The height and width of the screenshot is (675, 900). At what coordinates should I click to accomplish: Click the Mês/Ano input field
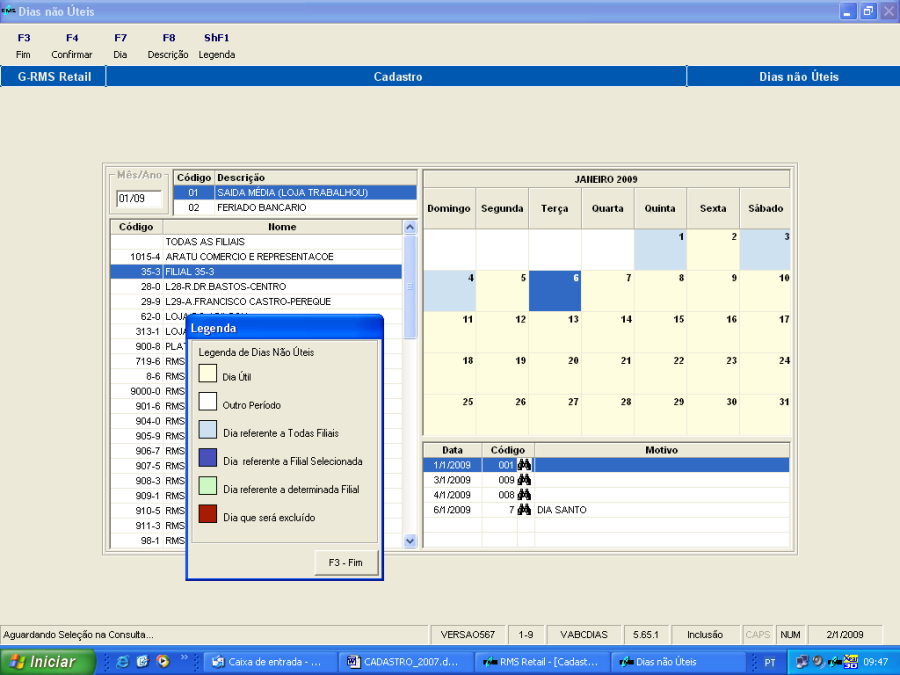point(139,199)
